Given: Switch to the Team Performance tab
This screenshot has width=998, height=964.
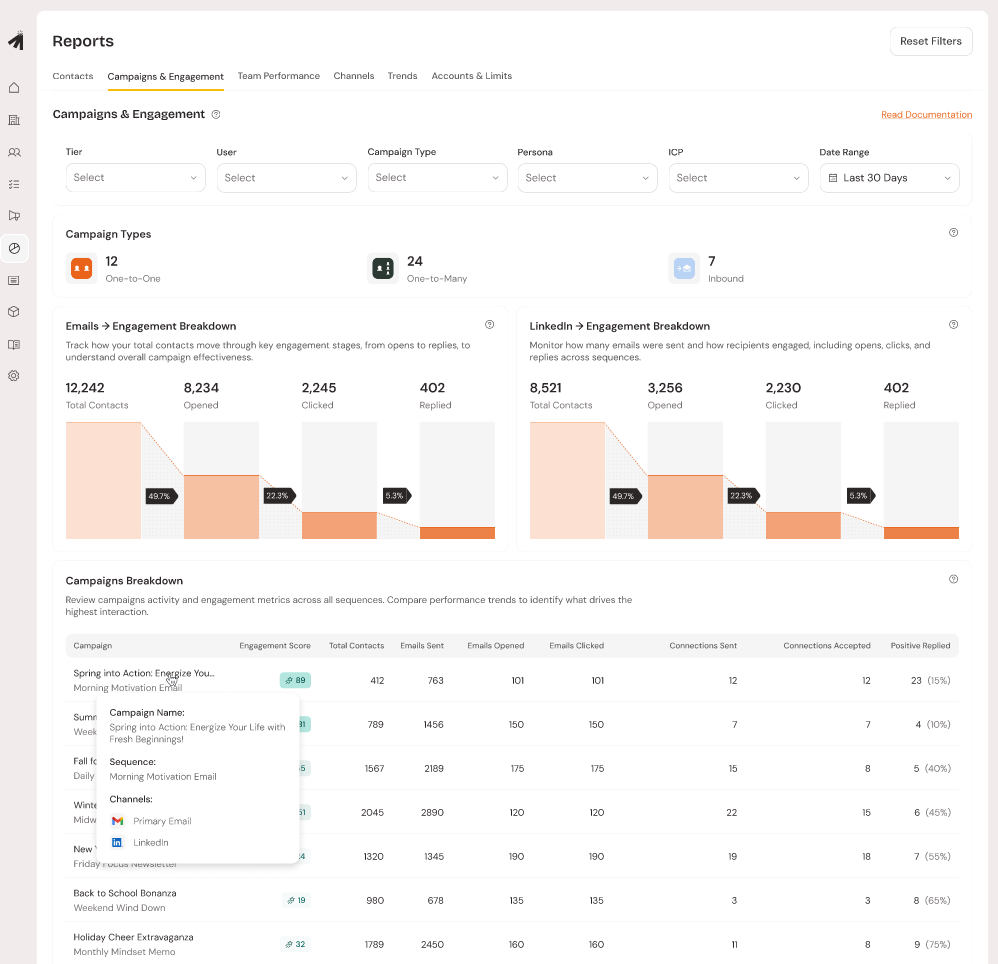Looking at the screenshot, I should pyautogui.click(x=278, y=76).
